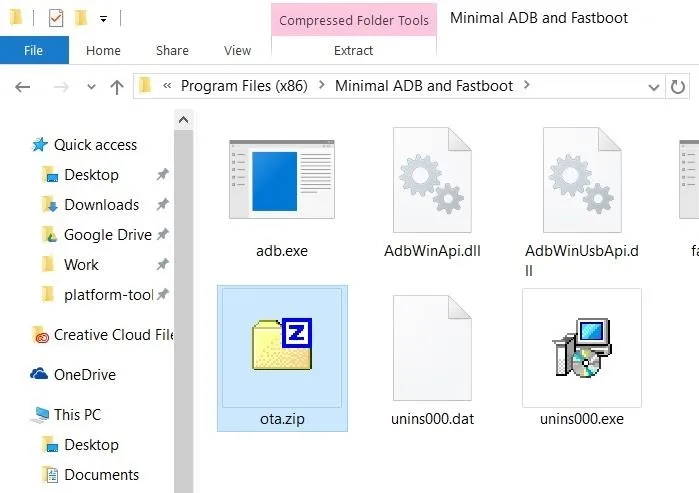Open Quick access in navigation pane

pos(95,145)
